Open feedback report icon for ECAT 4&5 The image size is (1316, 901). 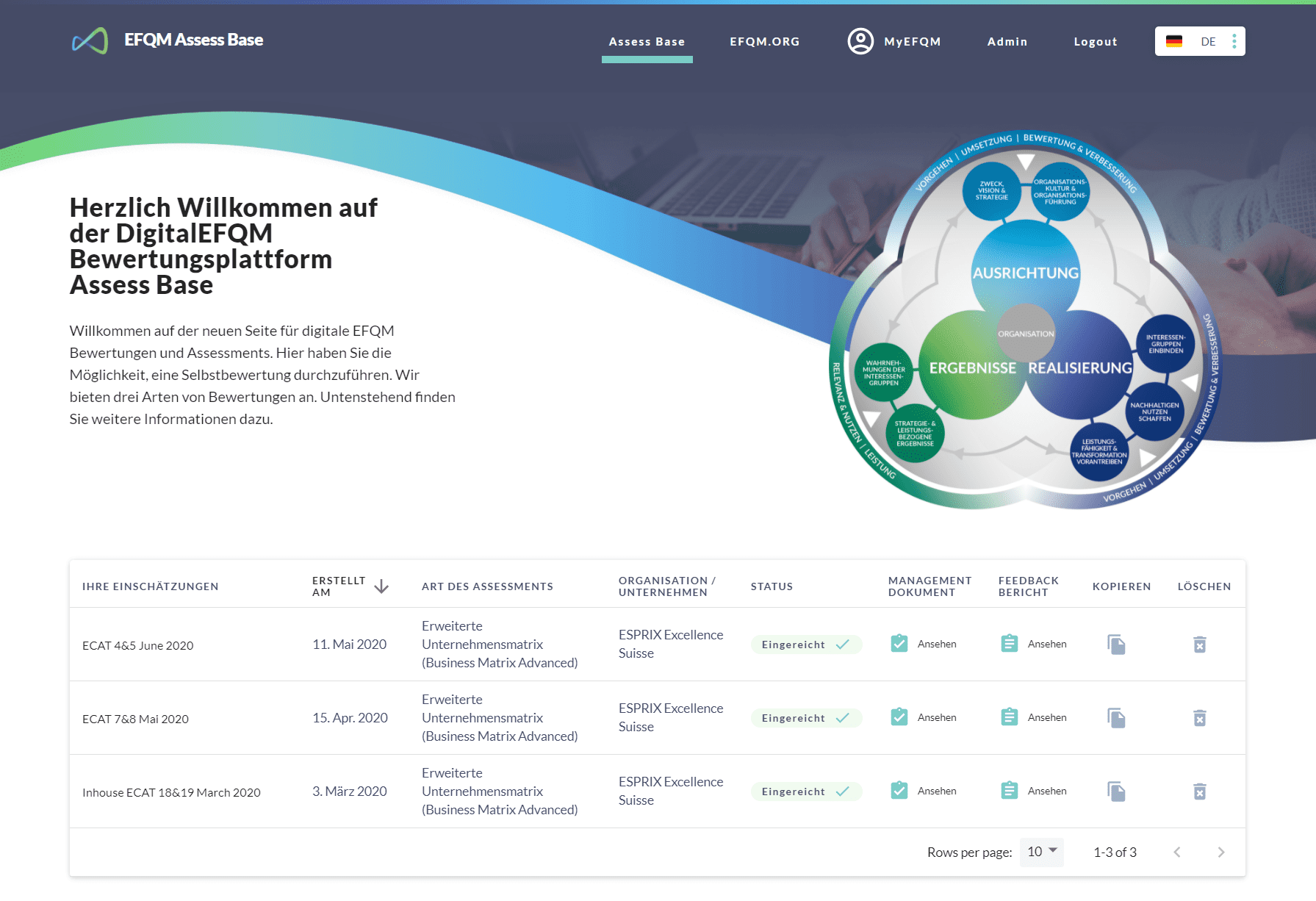point(1010,644)
